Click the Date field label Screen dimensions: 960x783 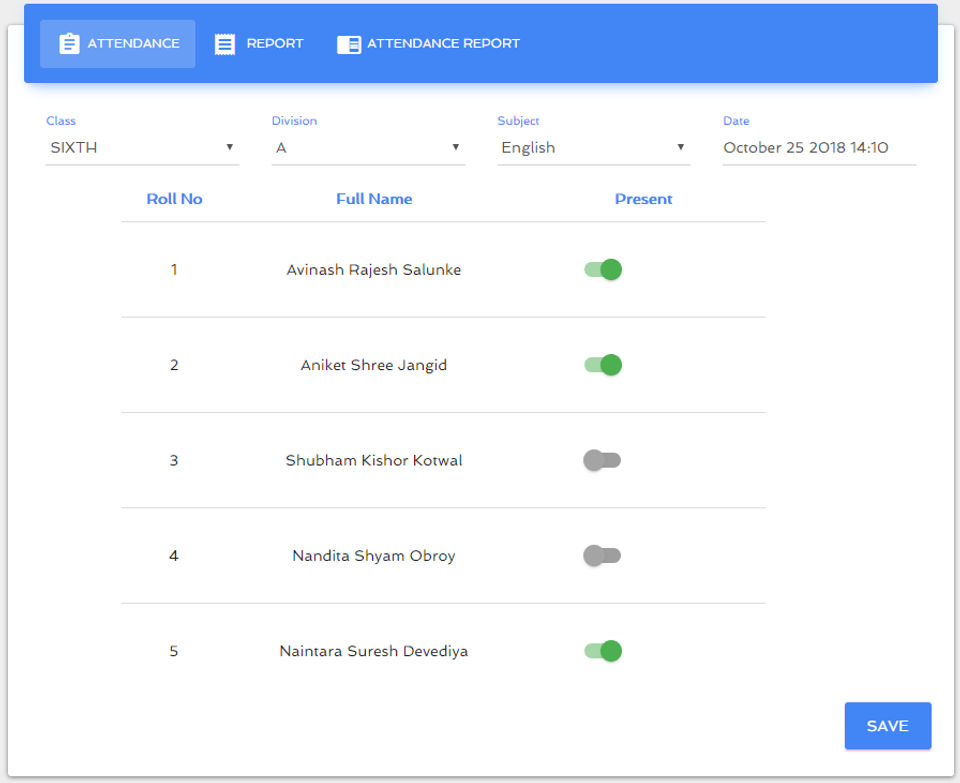pos(737,121)
